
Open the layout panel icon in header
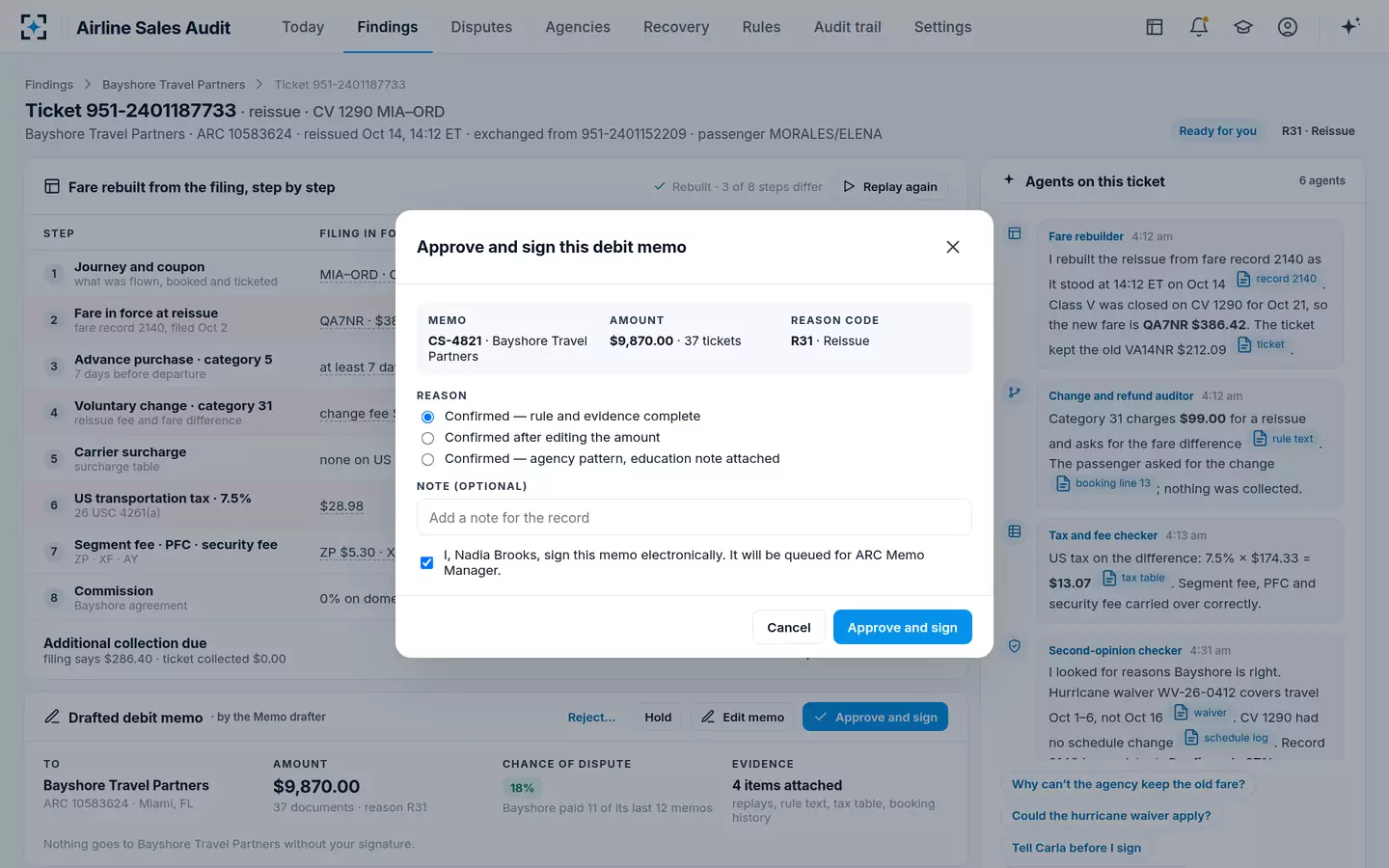click(x=1155, y=27)
